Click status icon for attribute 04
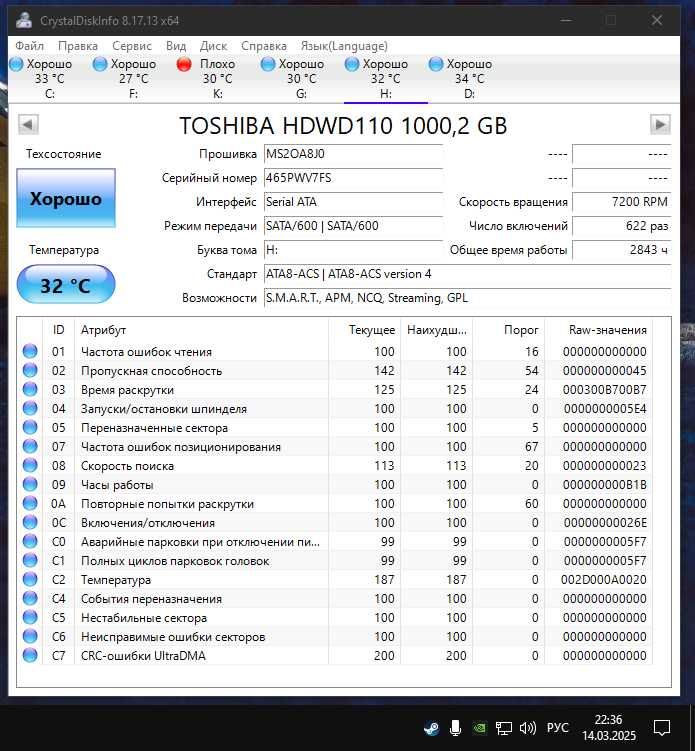The width and height of the screenshot is (695, 751). point(30,408)
